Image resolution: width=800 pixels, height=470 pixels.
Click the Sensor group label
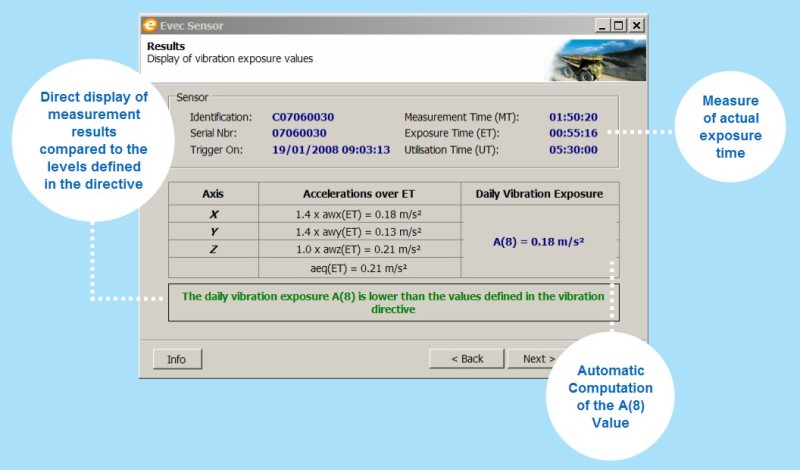tap(192, 97)
